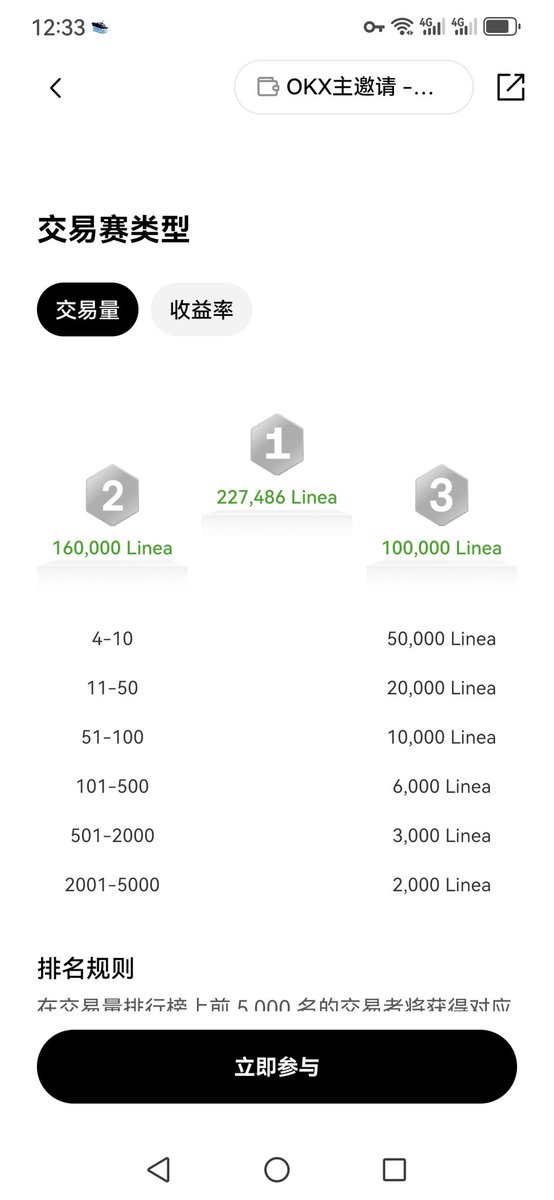Tap the first place silver badge
The width and height of the screenshot is (554, 1200).
click(276, 443)
